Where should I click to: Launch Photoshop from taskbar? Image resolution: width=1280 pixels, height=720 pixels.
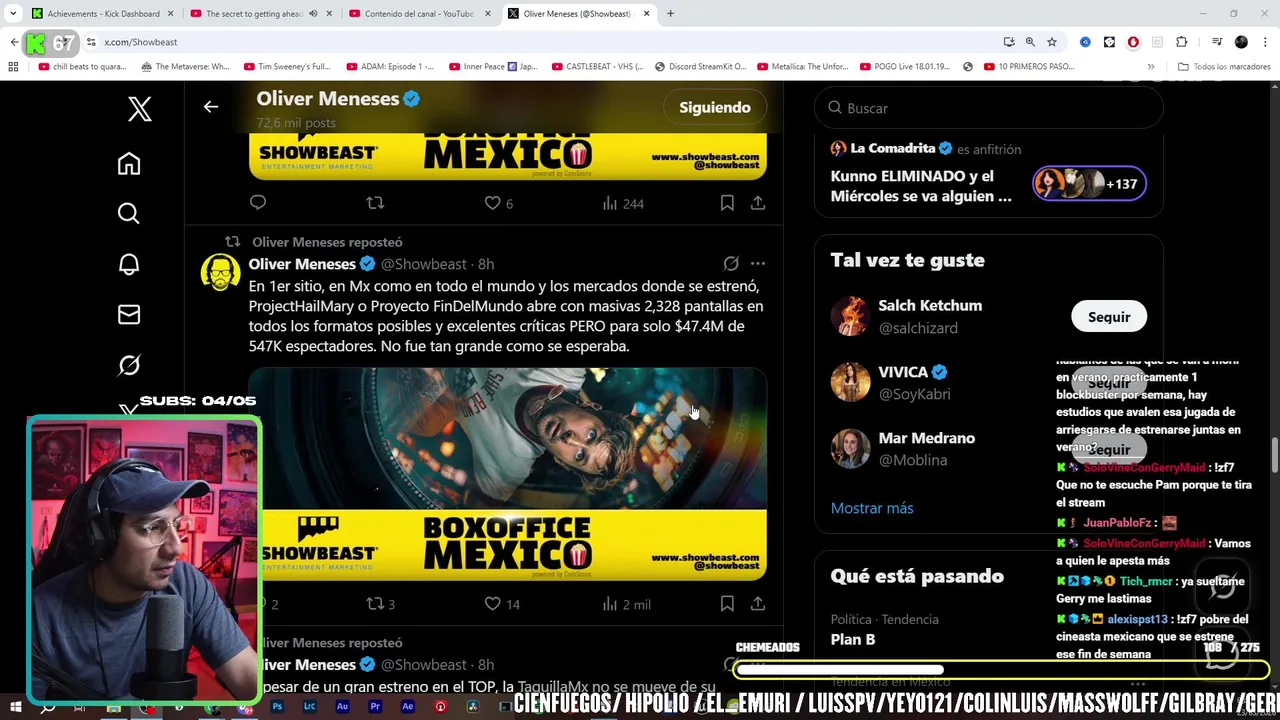point(277,707)
